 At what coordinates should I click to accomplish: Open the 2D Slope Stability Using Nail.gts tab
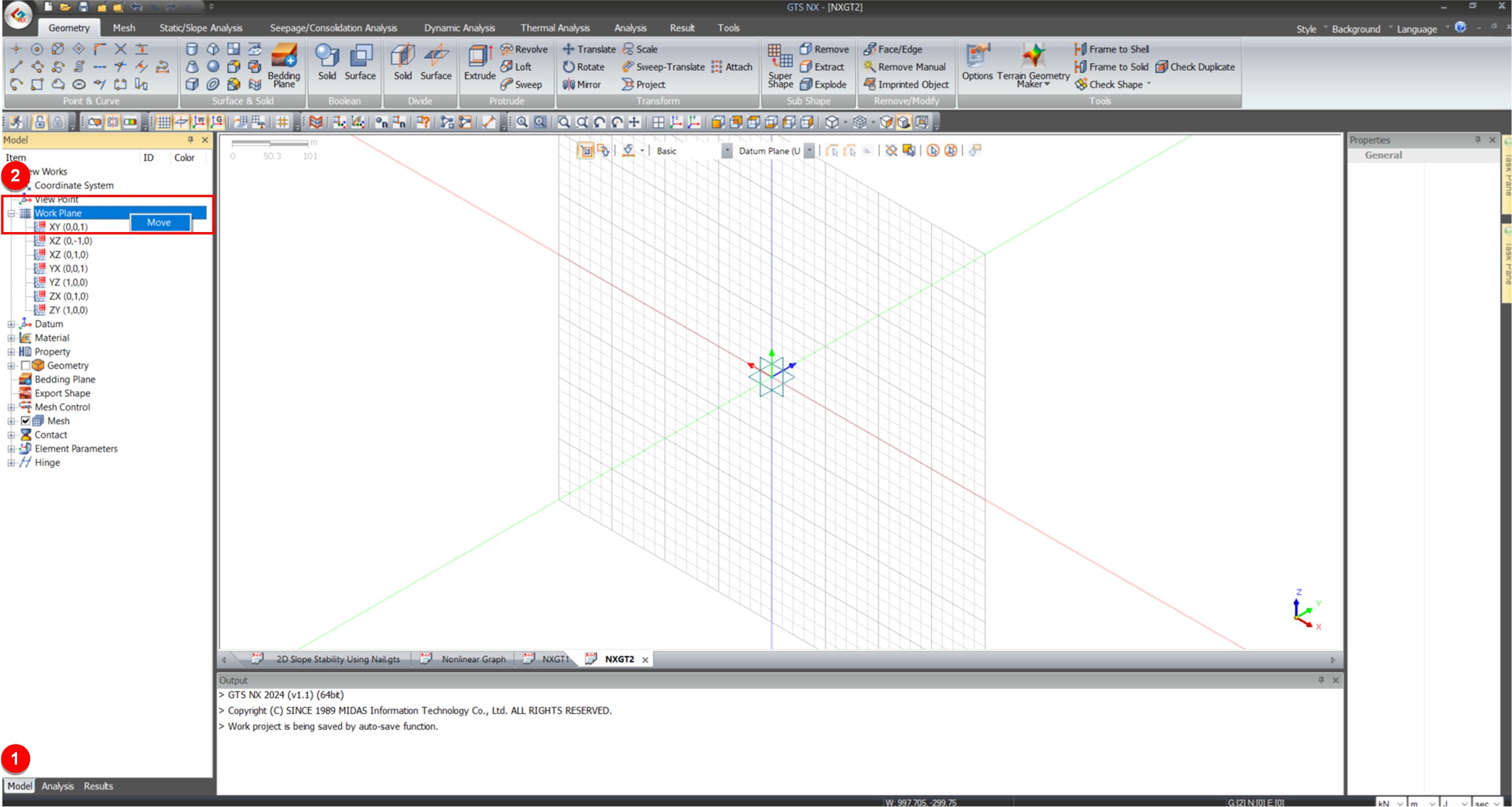(329, 660)
